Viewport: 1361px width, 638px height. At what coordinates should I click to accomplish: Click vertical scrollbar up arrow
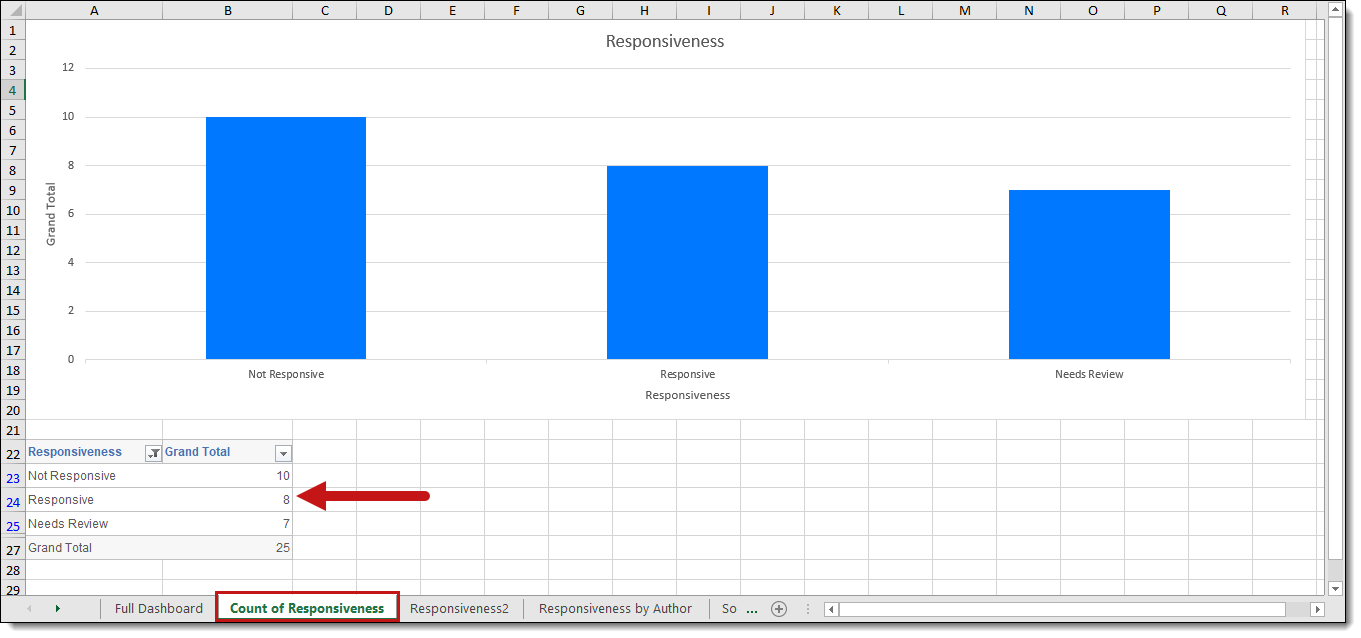point(1336,10)
